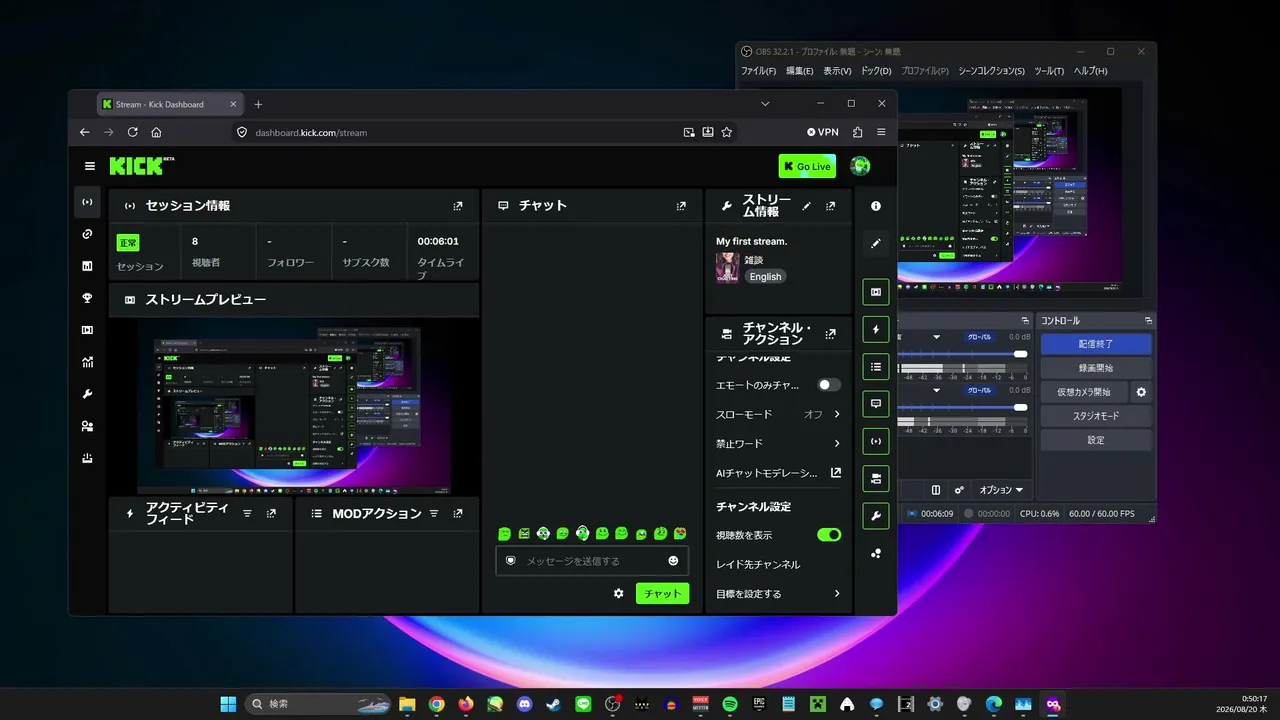Click 録画開始 in OBS controls
Screen dimensions: 1280x720
click(x=1096, y=368)
